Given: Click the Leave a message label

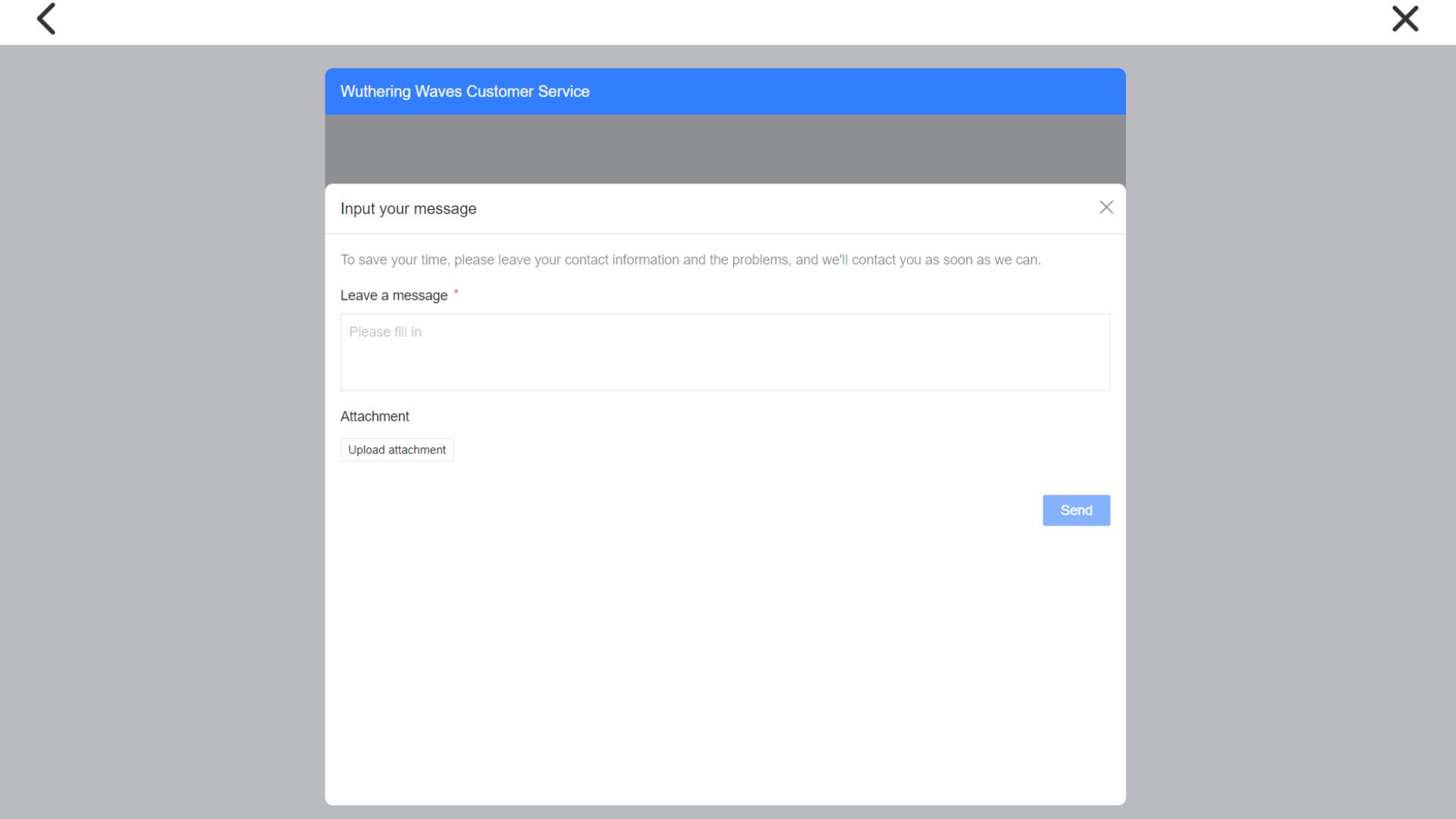Looking at the screenshot, I should (x=394, y=296).
